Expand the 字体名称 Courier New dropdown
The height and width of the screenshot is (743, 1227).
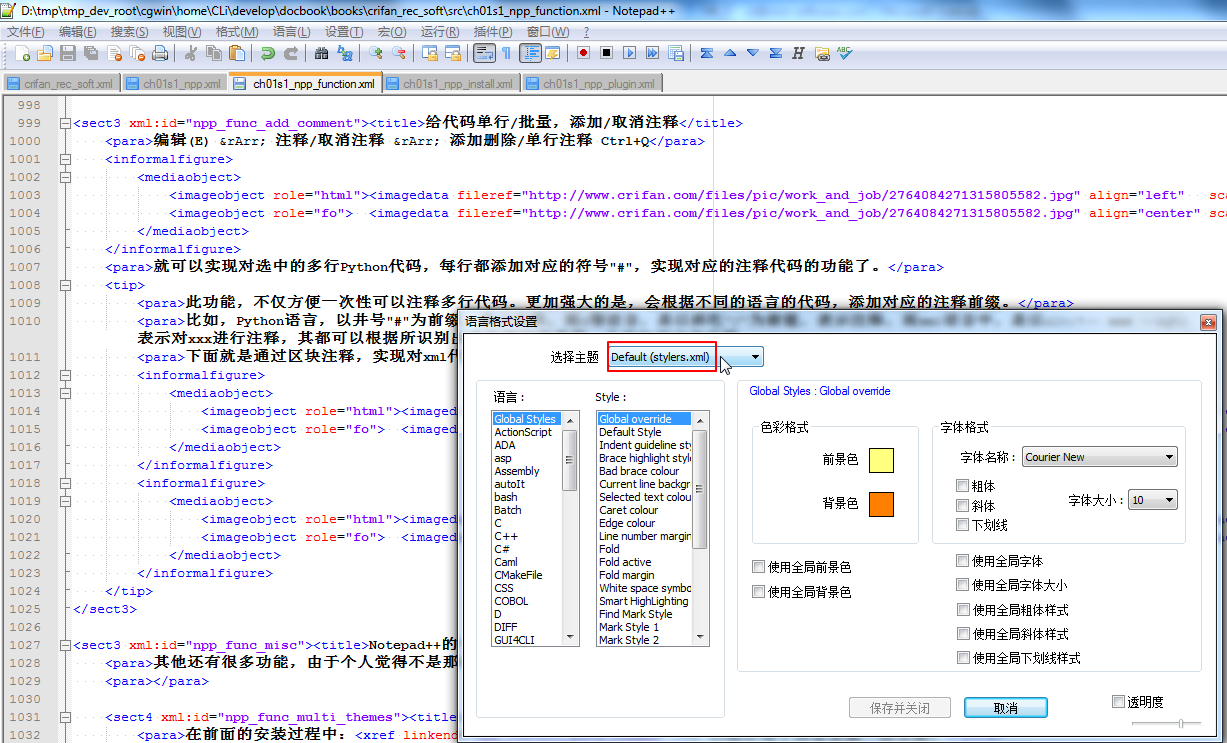[1099, 457]
